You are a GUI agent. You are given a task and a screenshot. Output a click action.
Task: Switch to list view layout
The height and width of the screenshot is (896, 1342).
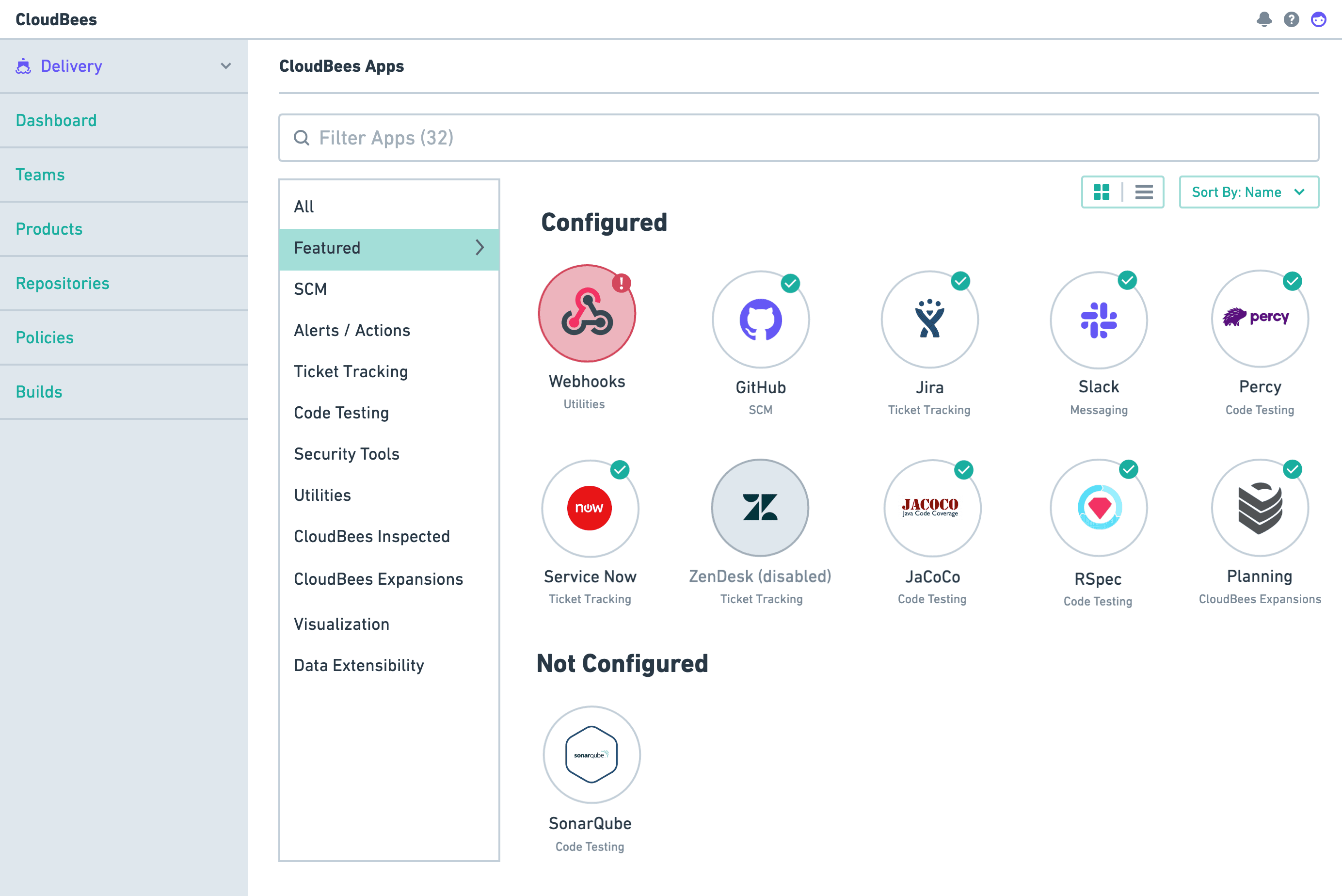click(x=1144, y=192)
